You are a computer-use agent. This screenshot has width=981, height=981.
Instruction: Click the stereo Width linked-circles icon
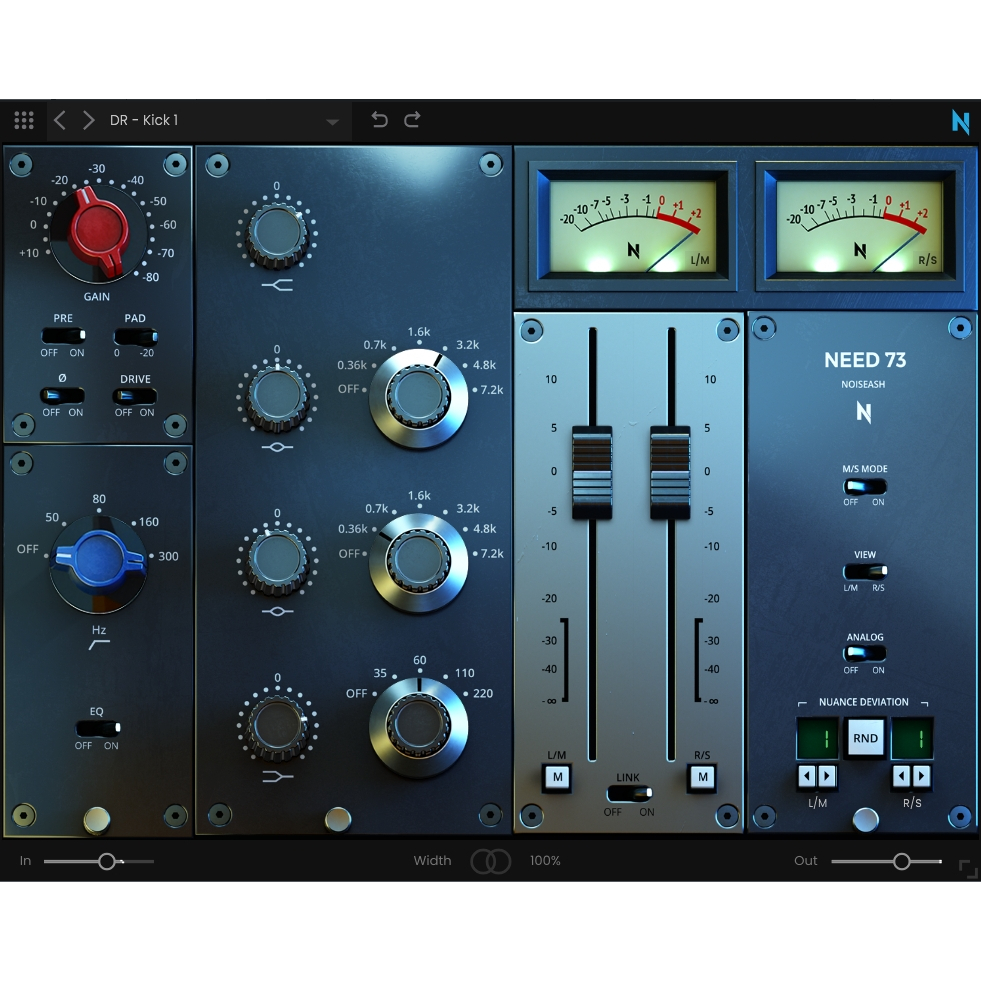click(x=490, y=861)
